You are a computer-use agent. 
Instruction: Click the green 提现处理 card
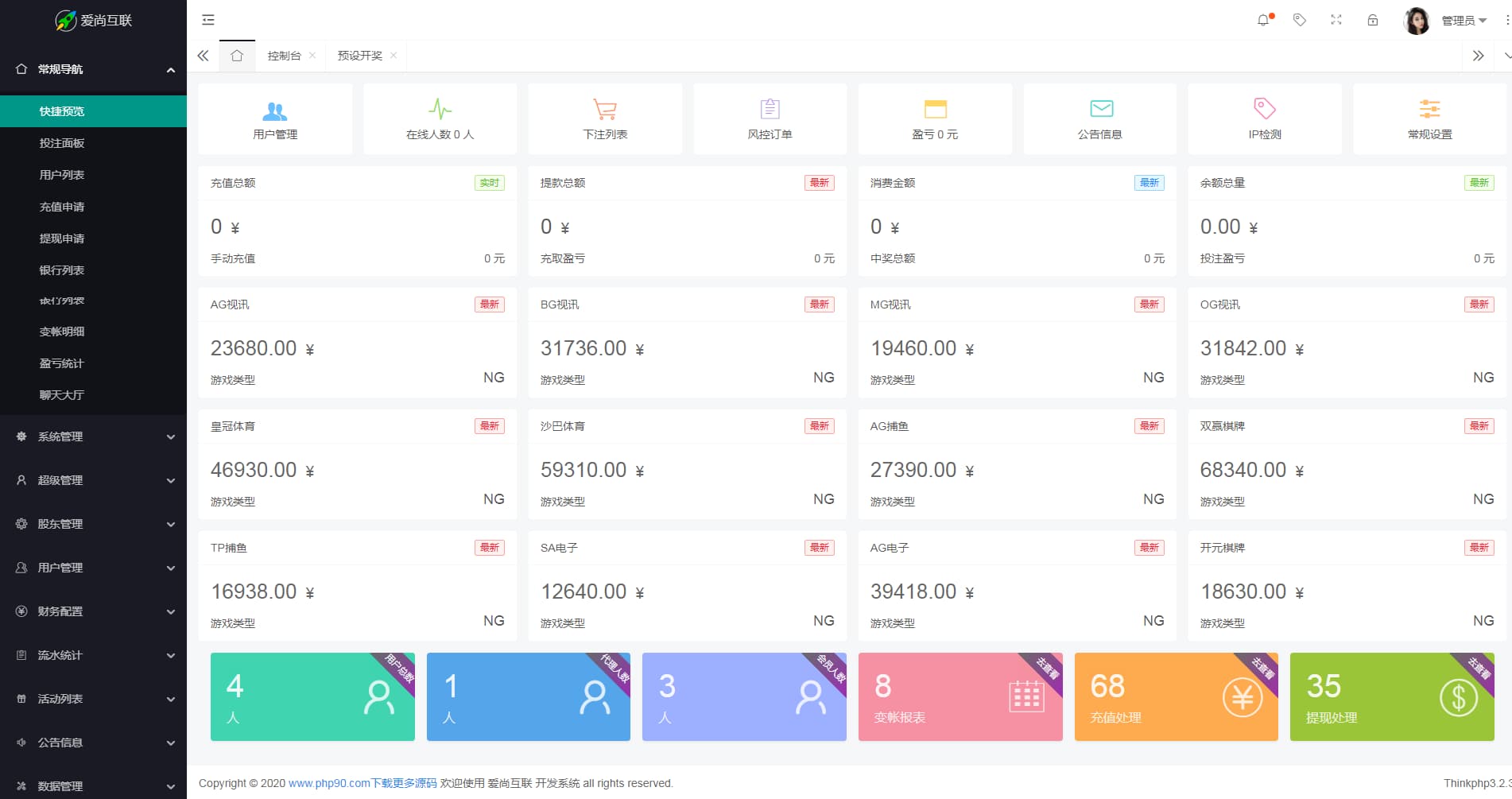[1391, 697]
